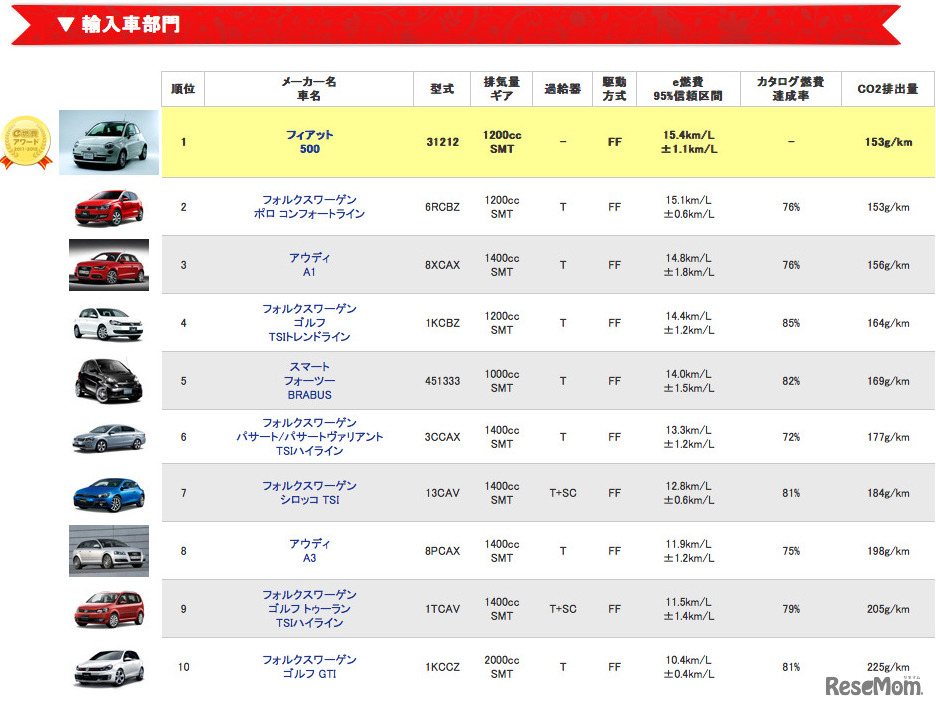
Task: Click the white triangle beside 輸入車部門
Action: [x=66, y=24]
